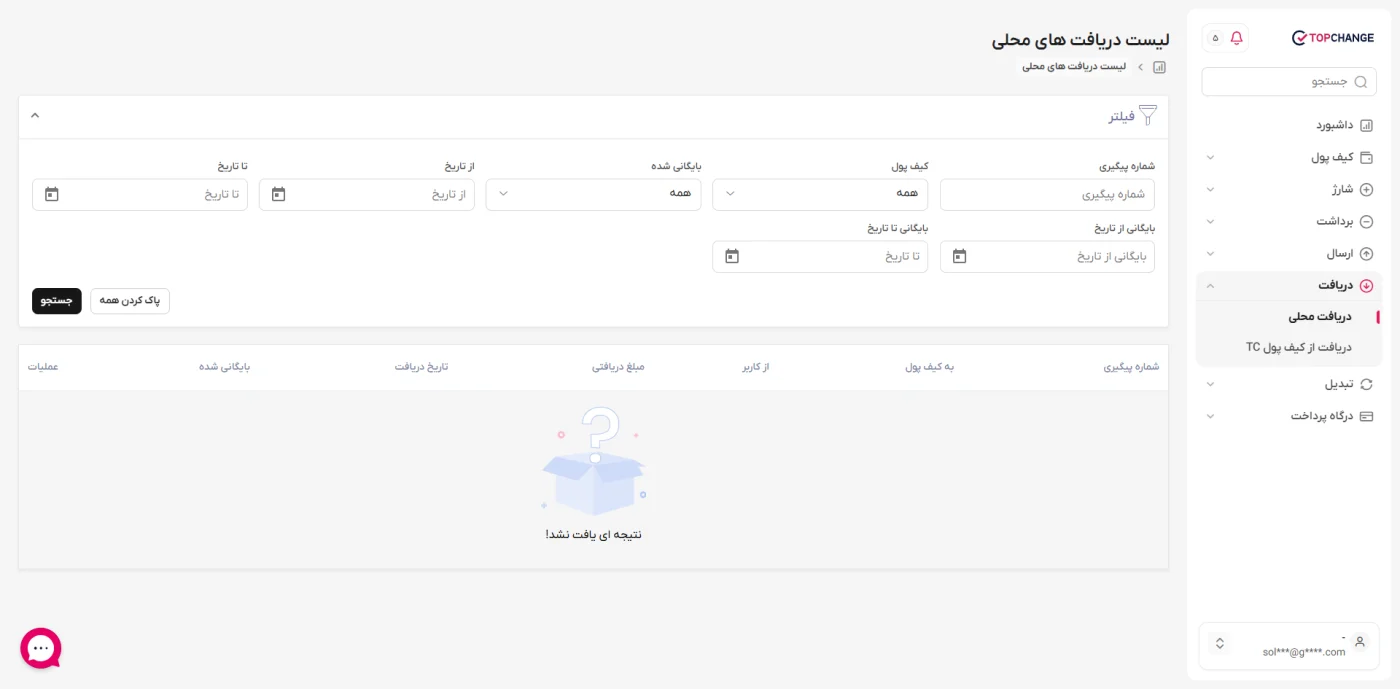Click عملیات column header
The width and height of the screenshot is (1400, 689).
[x=43, y=367]
